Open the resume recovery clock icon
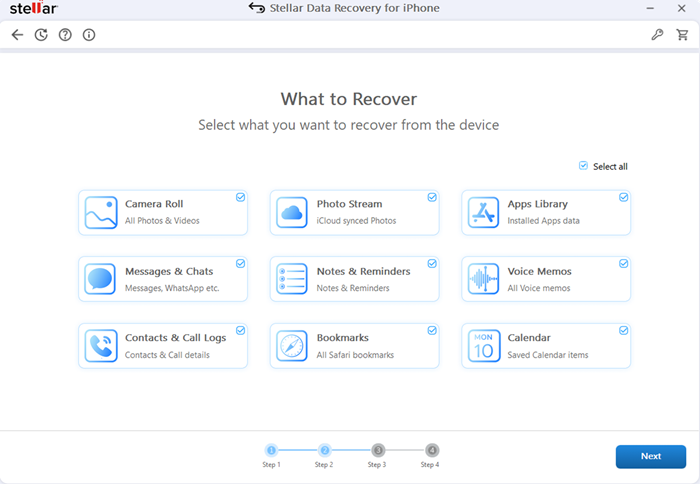 41,35
